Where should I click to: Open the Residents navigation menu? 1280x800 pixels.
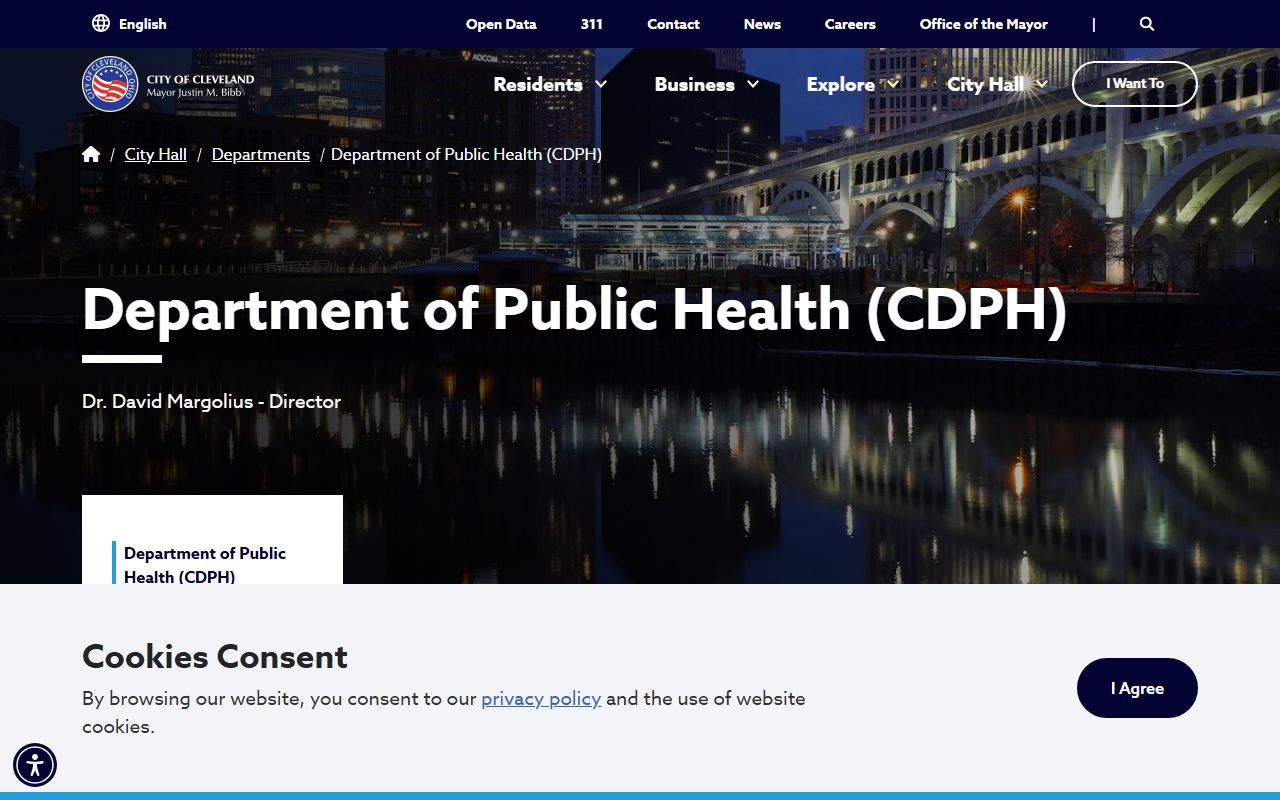pos(538,85)
